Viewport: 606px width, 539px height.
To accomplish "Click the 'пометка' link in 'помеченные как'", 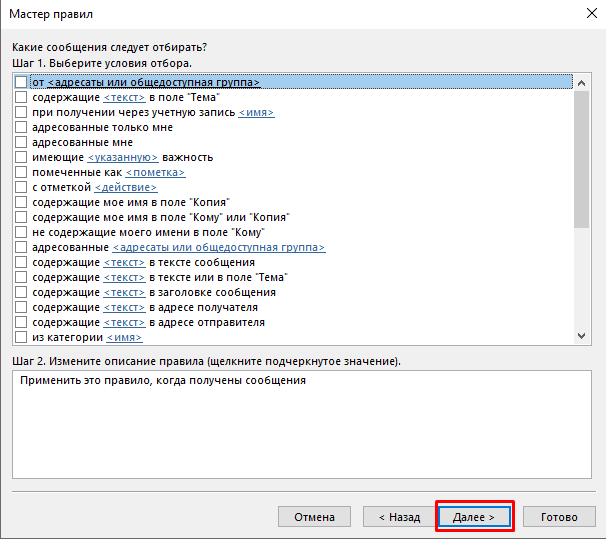I will [155, 172].
